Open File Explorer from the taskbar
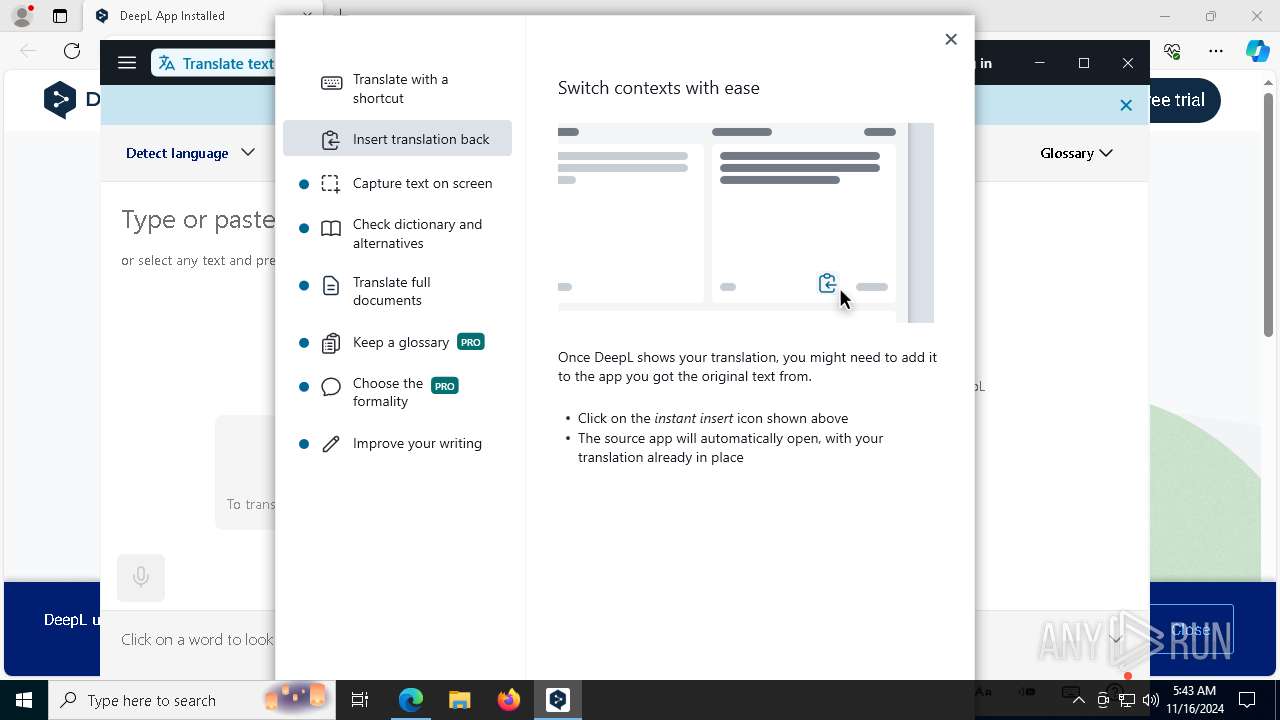 coord(459,700)
